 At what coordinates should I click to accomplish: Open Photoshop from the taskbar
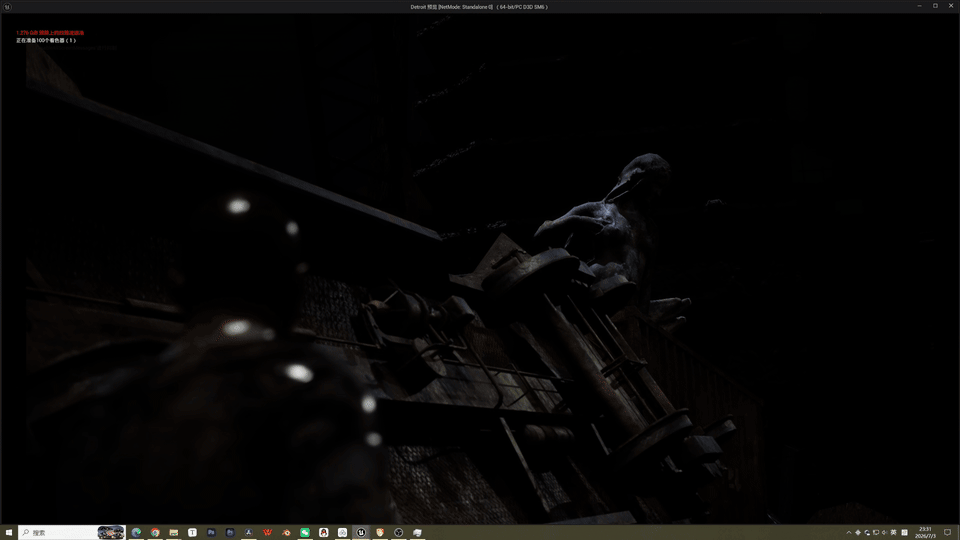point(211,533)
